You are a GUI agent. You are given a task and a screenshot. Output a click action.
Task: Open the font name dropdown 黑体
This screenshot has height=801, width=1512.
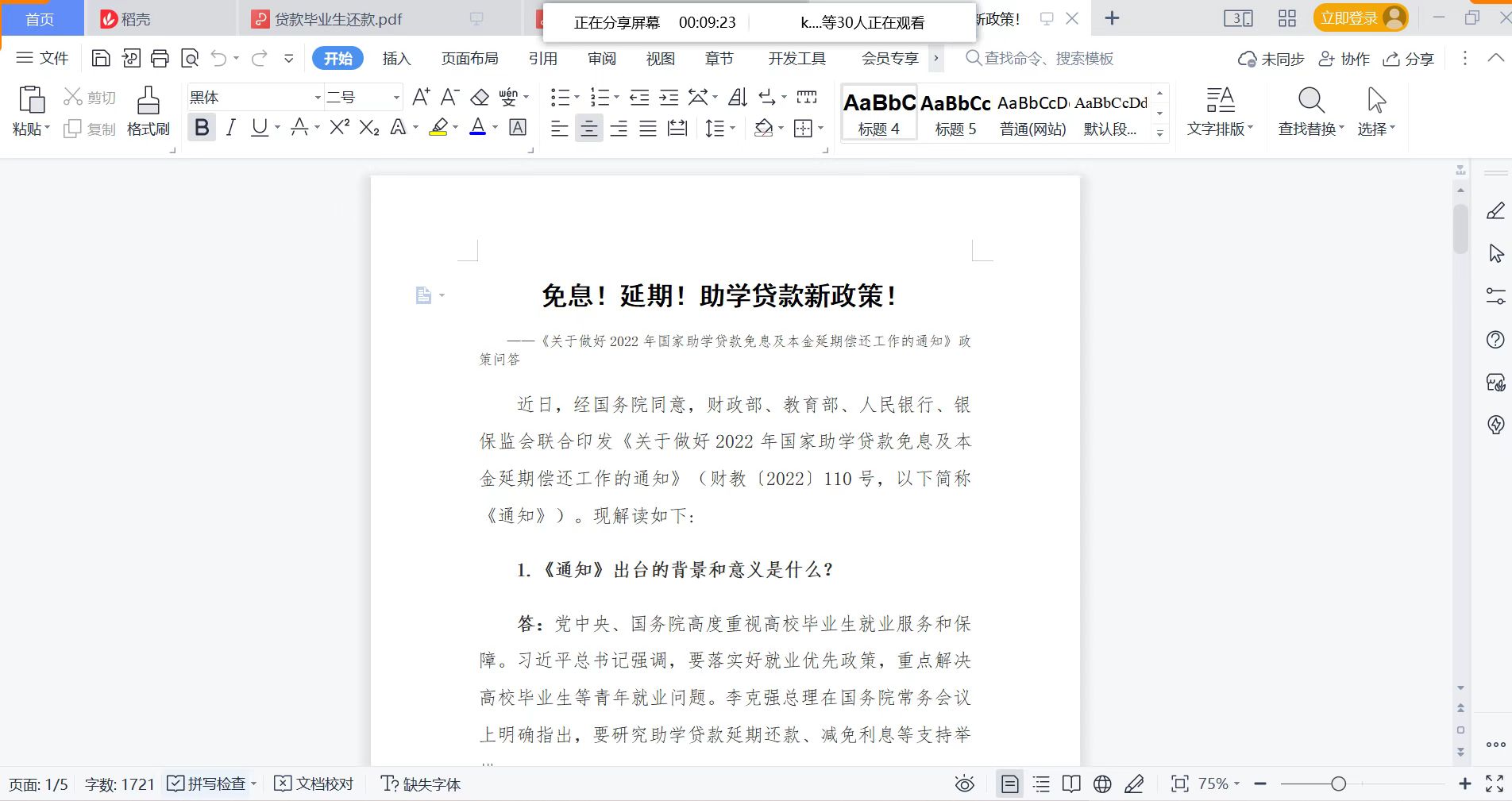click(318, 97)
